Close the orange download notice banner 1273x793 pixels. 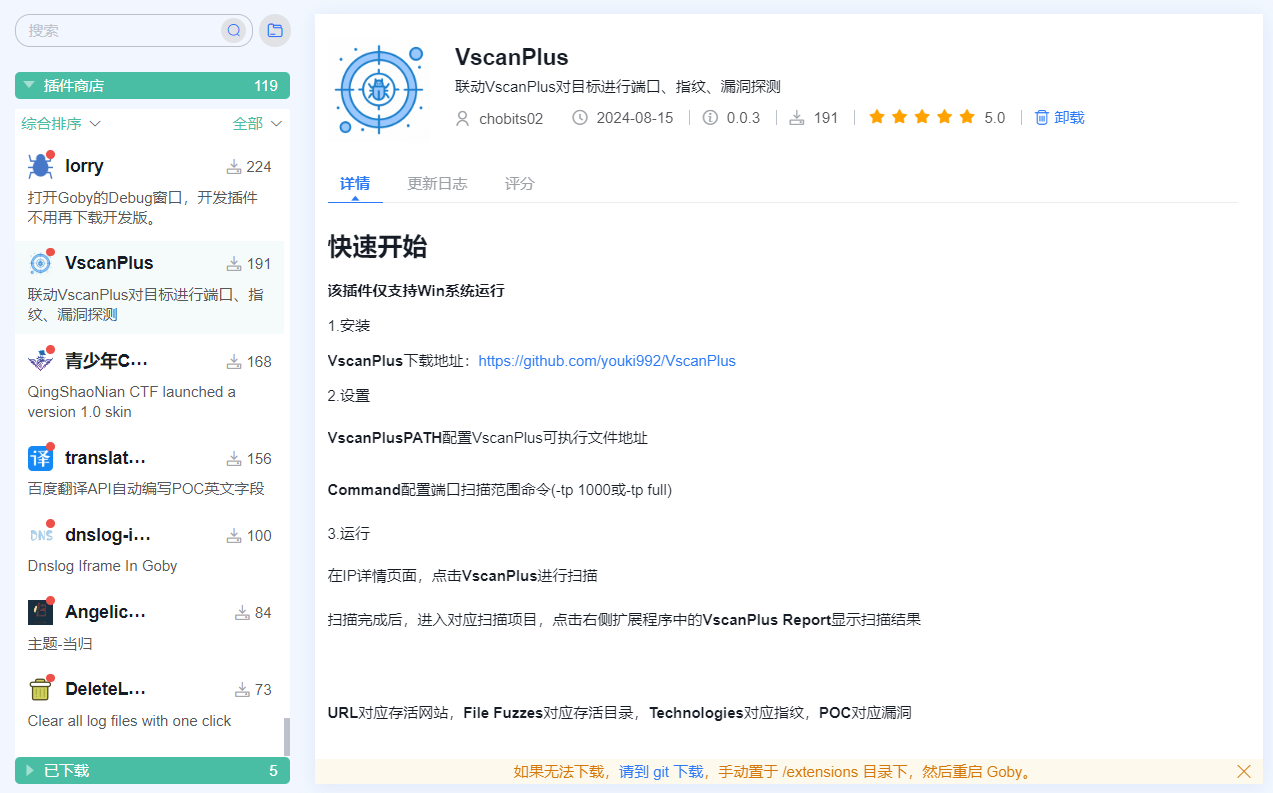(x=1244, y=771)
